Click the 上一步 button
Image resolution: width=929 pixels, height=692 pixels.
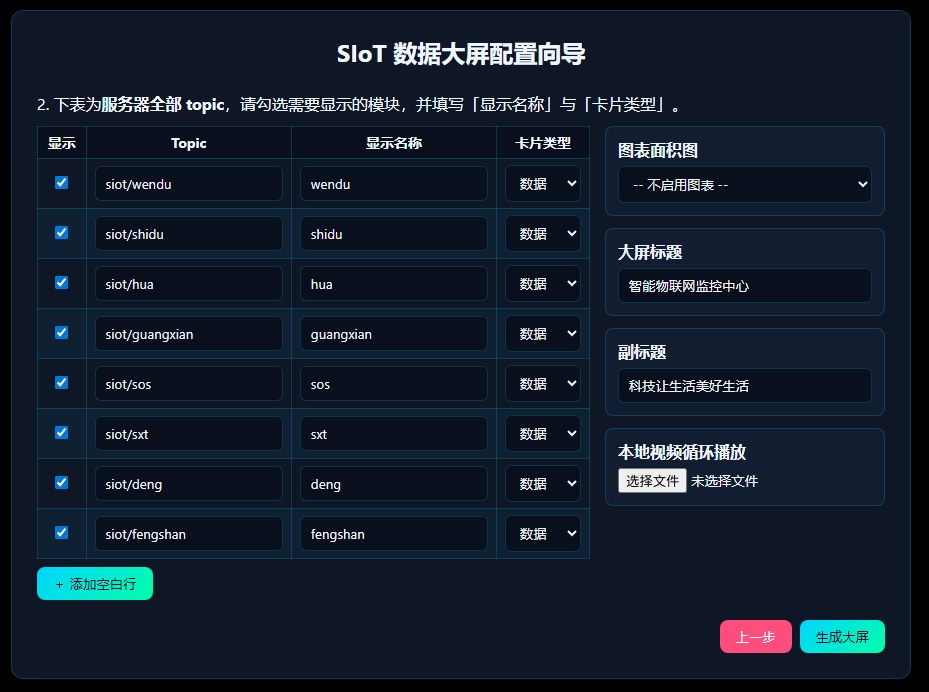(755, 636)
